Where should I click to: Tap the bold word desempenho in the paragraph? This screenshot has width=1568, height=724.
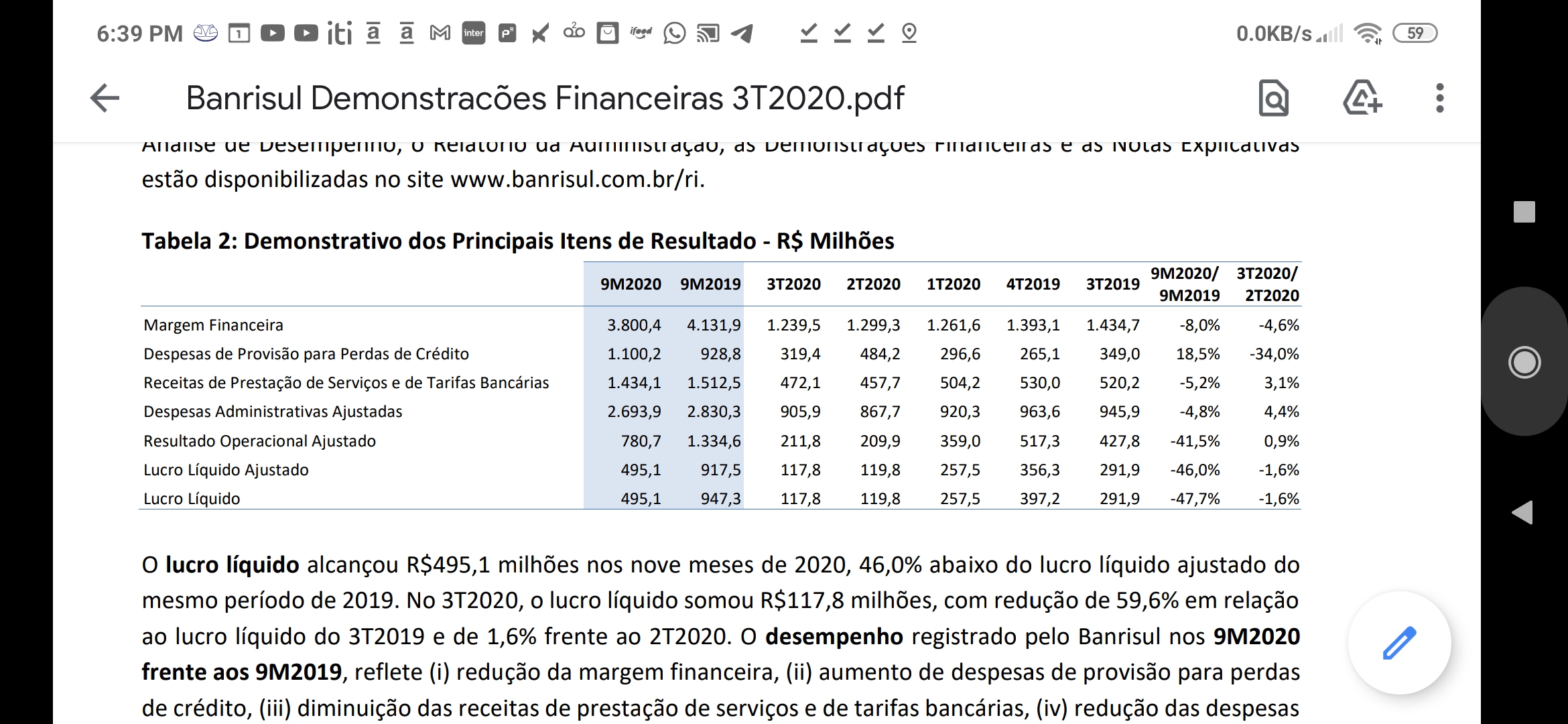pyautogui.click(x=834, y=636)
